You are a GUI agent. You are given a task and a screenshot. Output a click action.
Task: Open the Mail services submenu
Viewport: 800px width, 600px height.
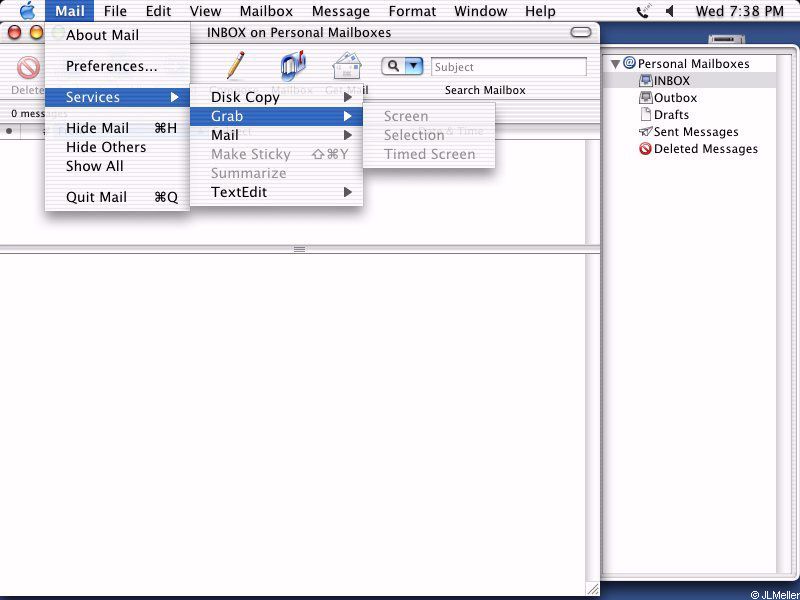click(x=277, y=135)
